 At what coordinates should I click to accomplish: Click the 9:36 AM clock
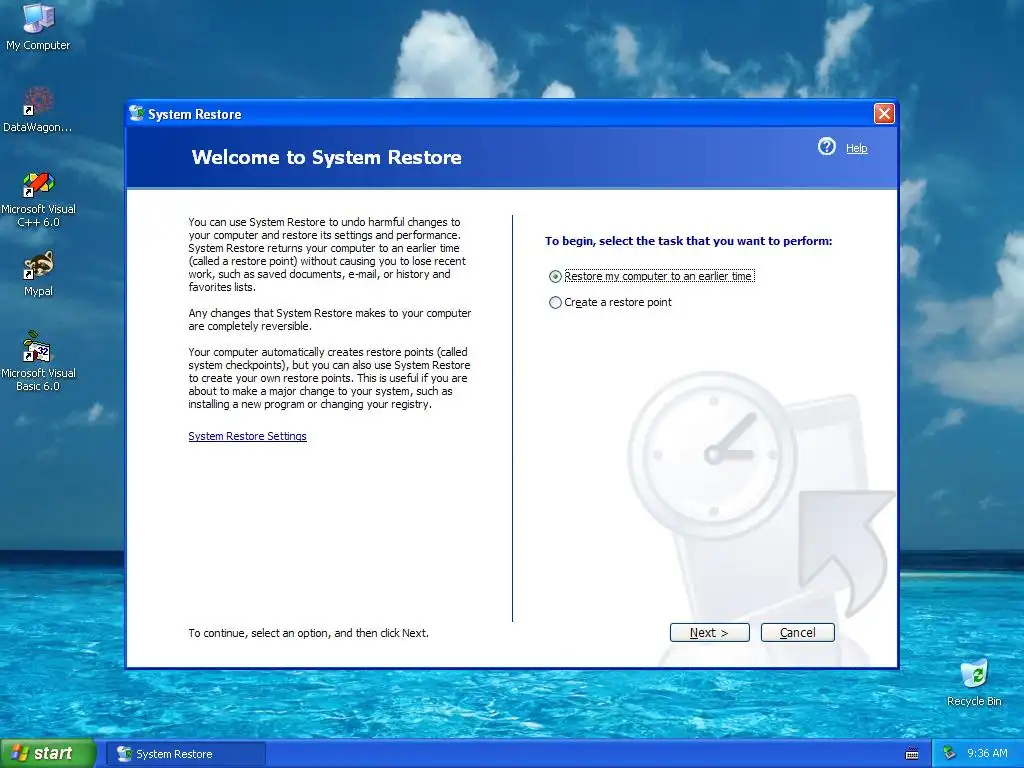coord(987,753)
